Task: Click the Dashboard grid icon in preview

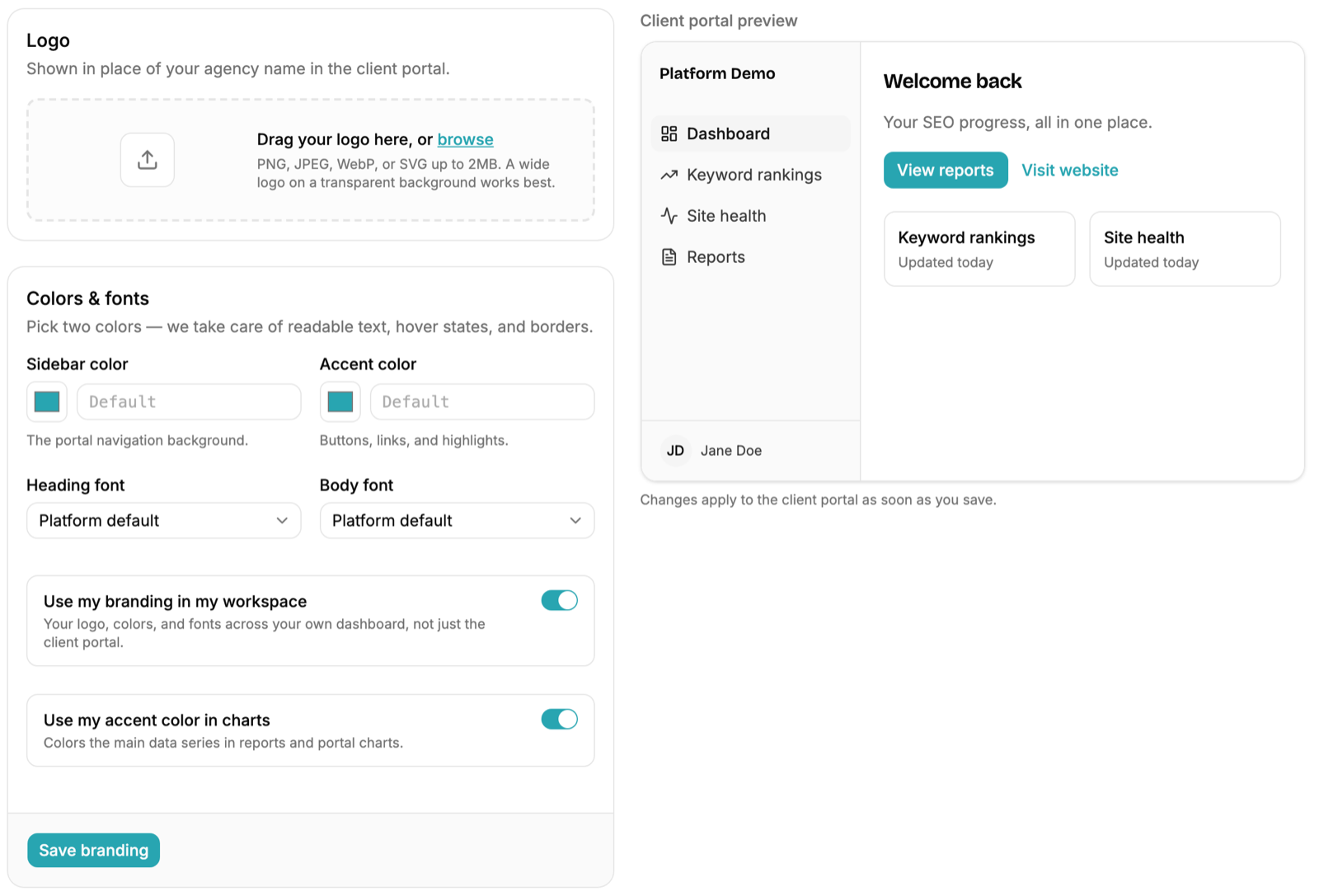Action: pyautogui.click(x=669, y=134)
